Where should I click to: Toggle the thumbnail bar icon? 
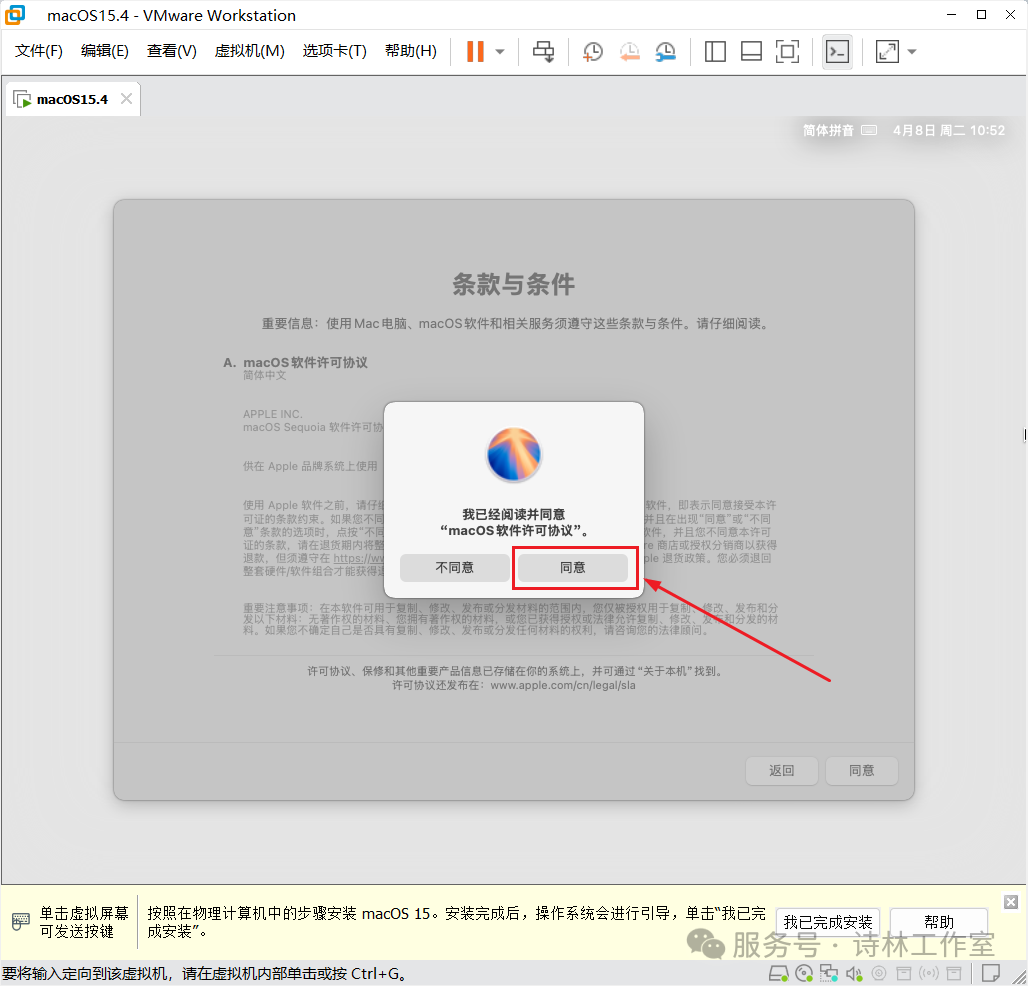point(751,52)
